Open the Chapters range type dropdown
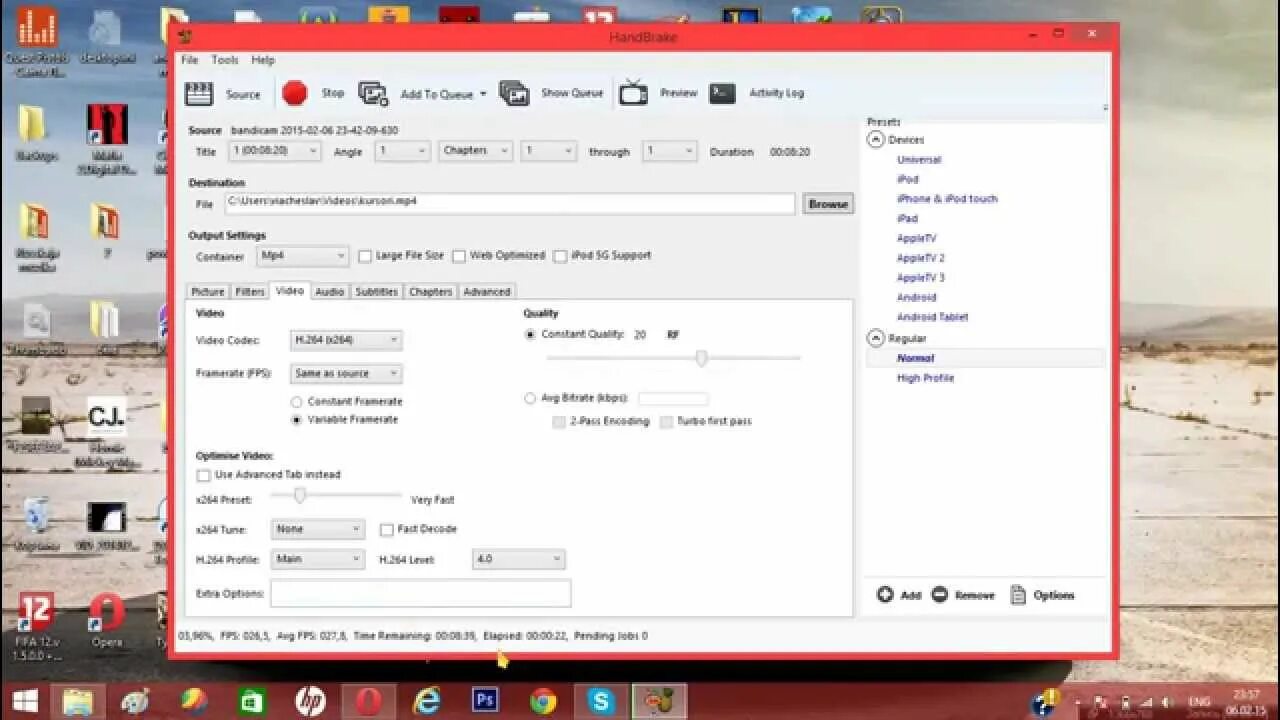 click(x=475, y=151)
